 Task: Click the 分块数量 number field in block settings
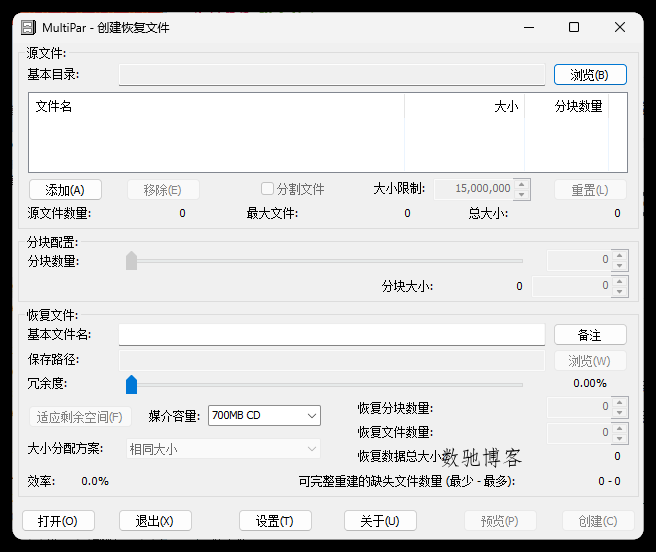pyautogui.click(x=579, y=260)
